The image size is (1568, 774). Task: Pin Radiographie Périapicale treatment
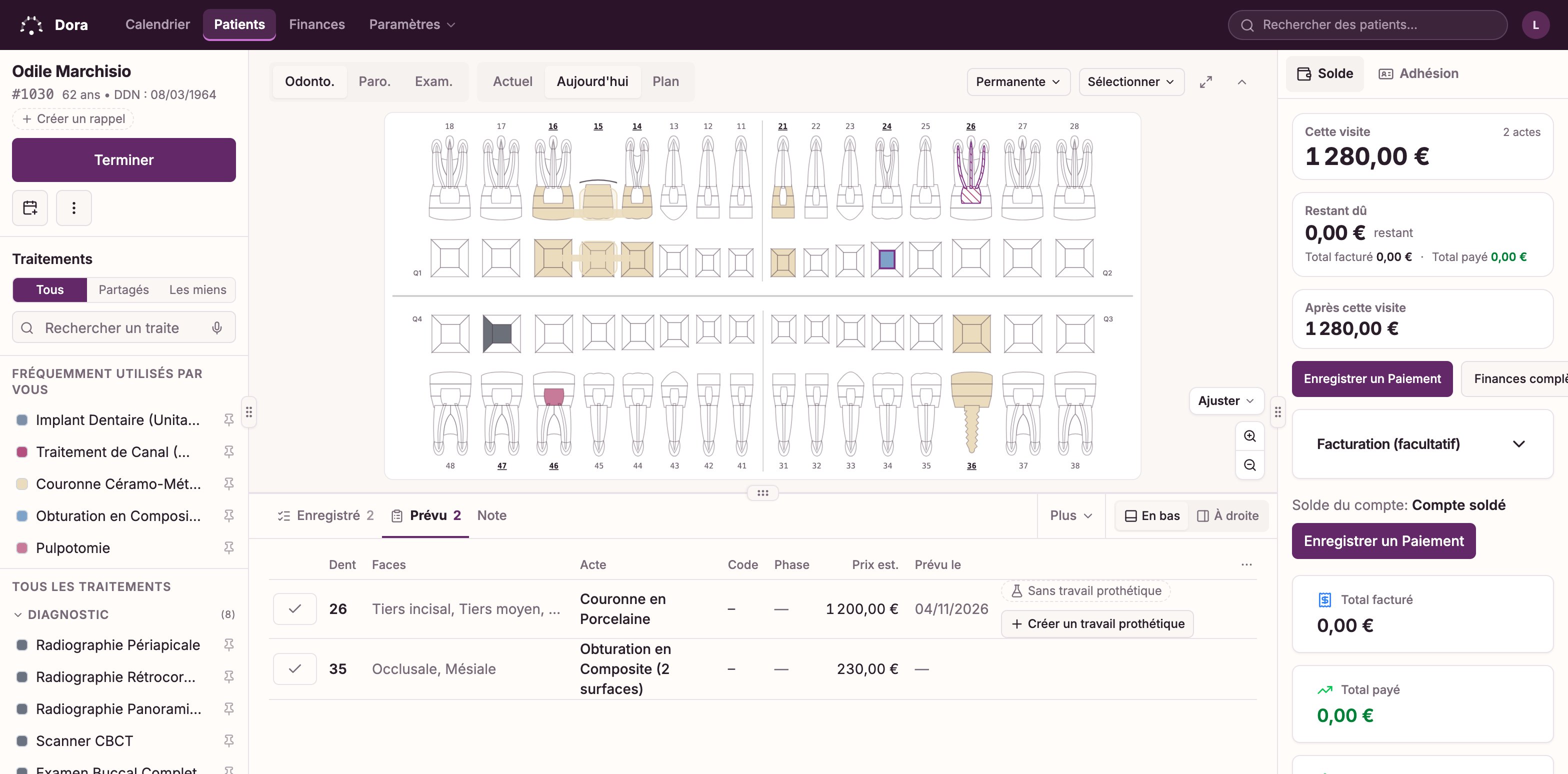point(229,645)
